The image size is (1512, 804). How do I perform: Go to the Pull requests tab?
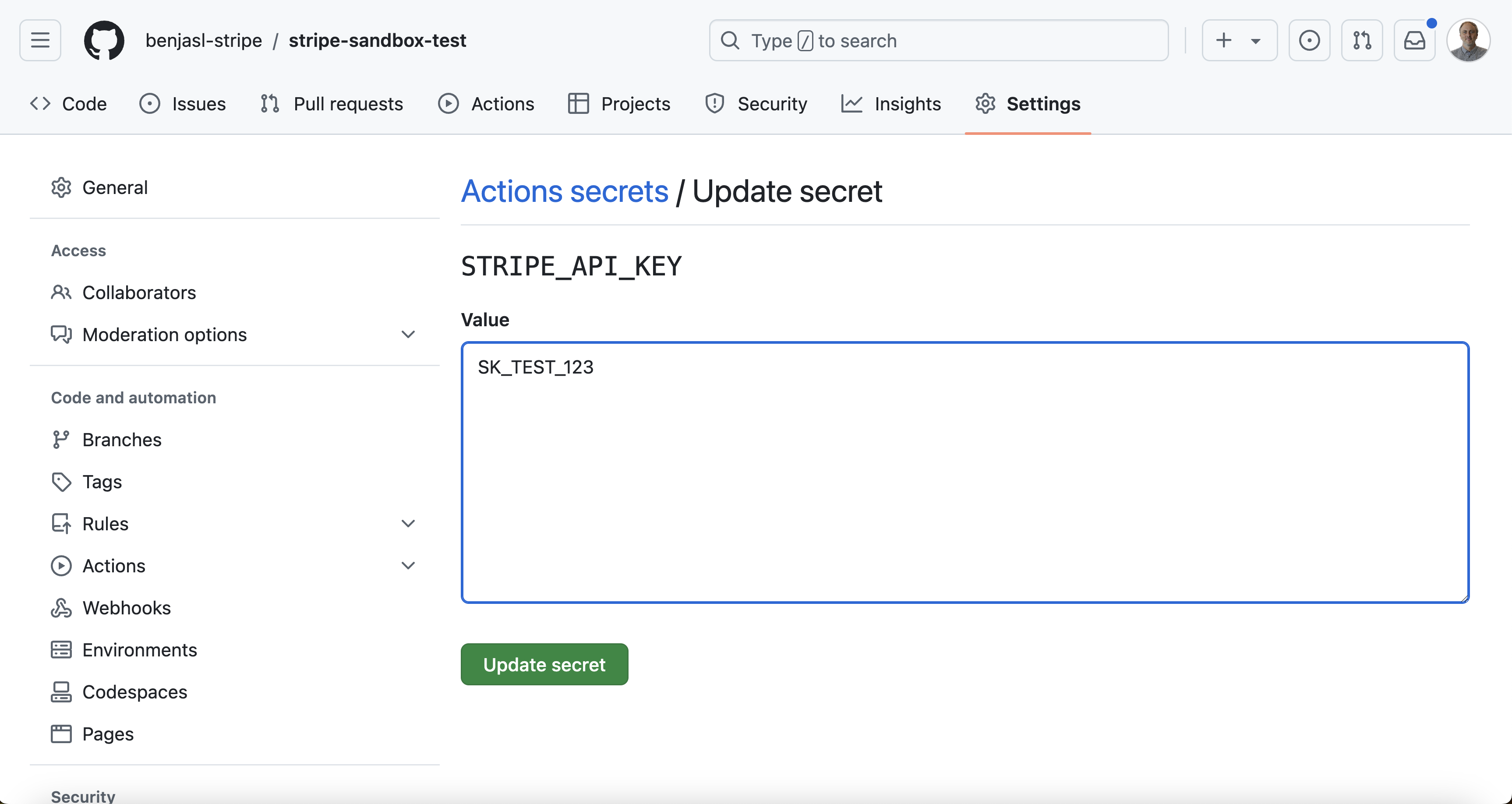[332, 104]
